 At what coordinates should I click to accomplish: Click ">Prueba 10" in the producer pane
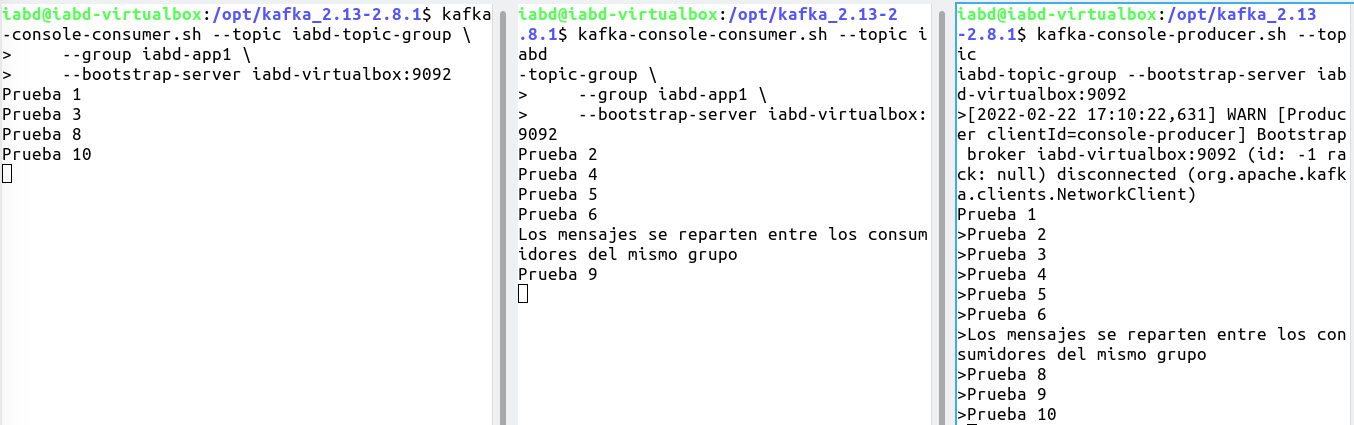click(x=1006, y=414)
